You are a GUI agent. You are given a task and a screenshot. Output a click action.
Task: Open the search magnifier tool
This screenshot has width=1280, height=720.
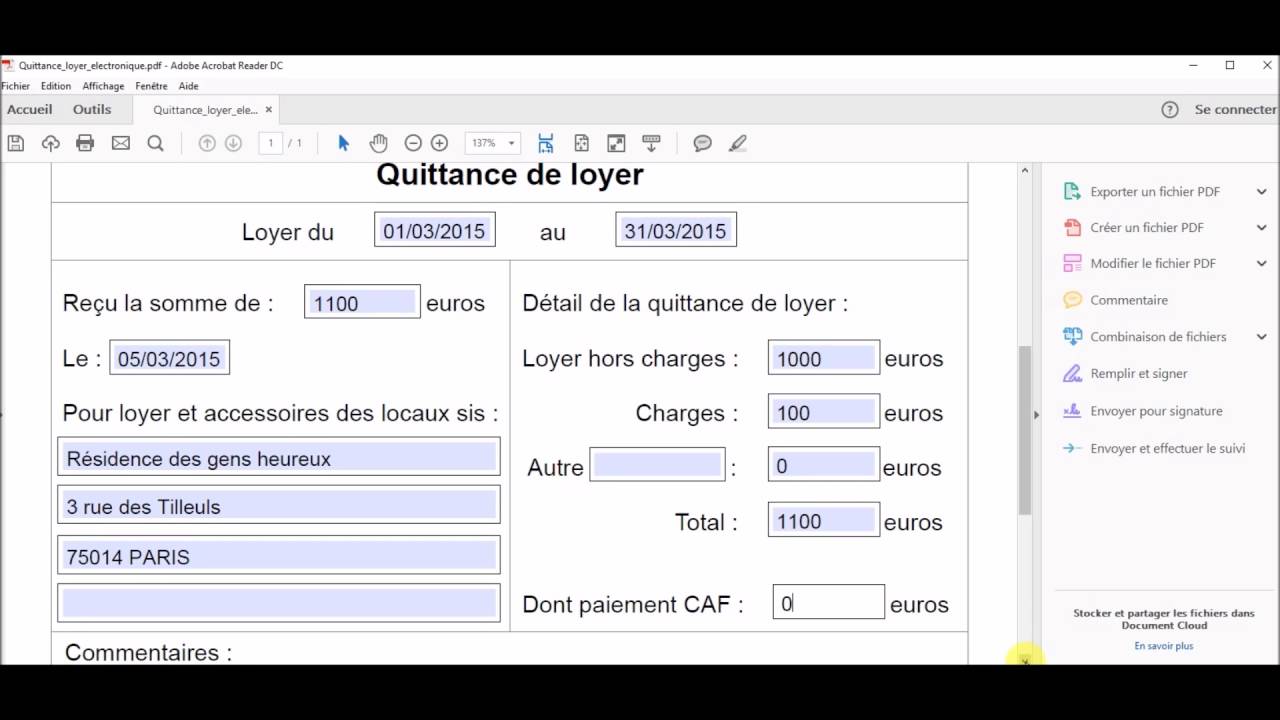155,143
